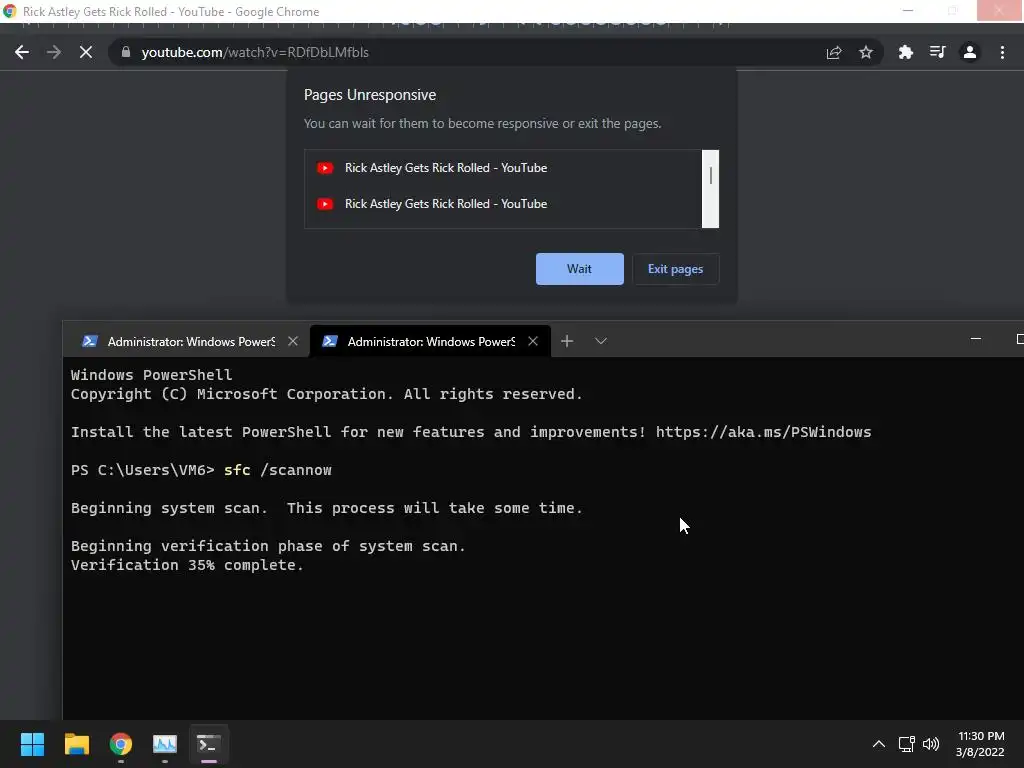
Task: Stop loading the YouTube page
Action: pos(86,52)
